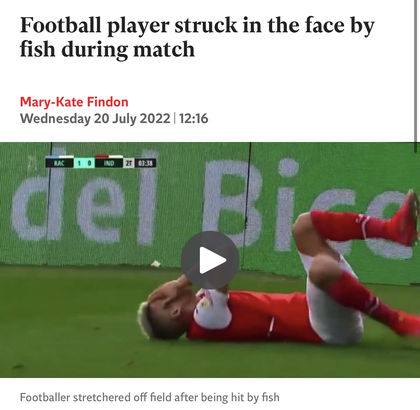This screenshot has width=420, height=410.
Task: Click the RAC team label in scoreboard
Action: 59,163
